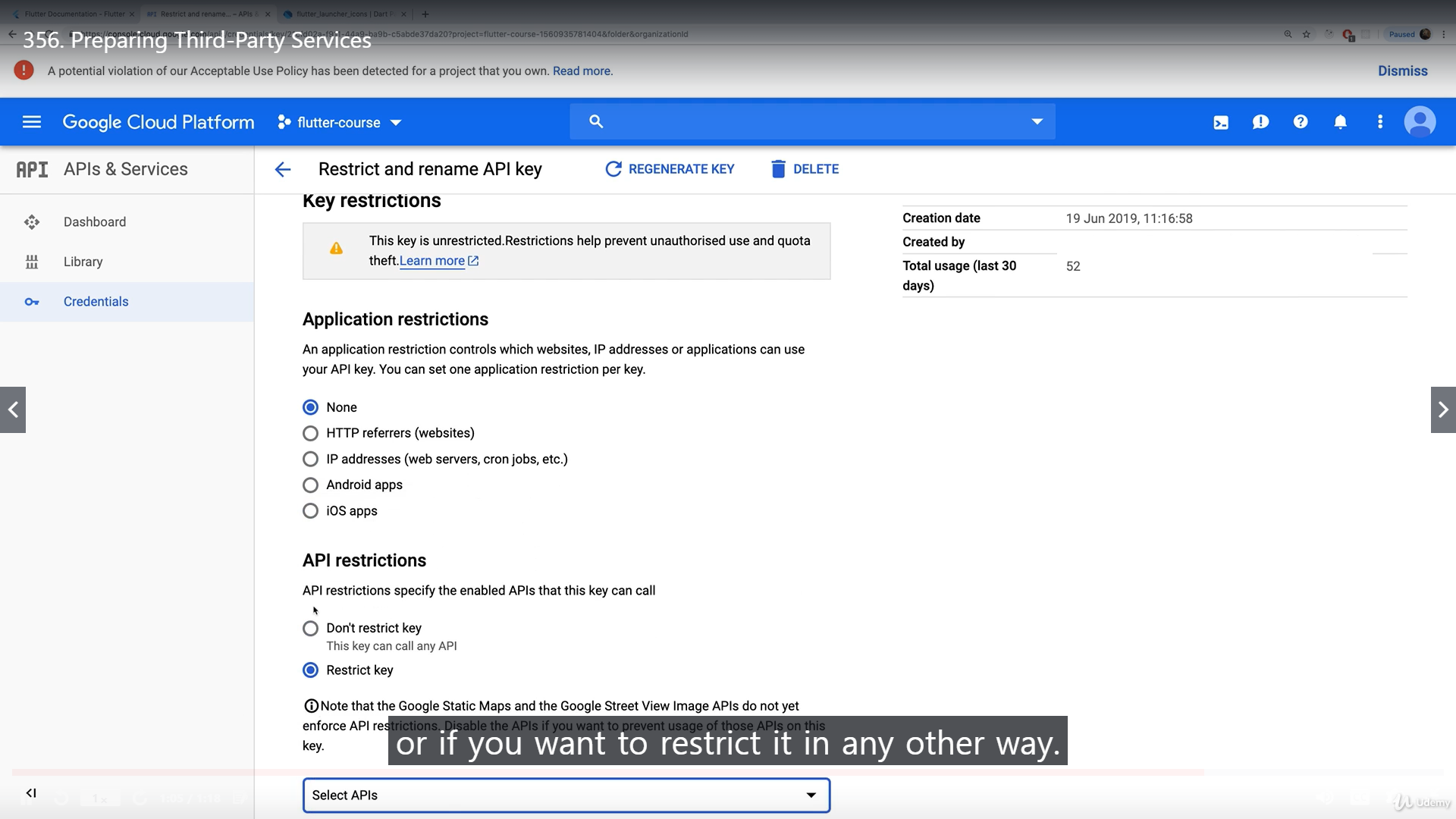Go to Dashboard in the sidebar

pyautogui.click(x=95, y=222)
